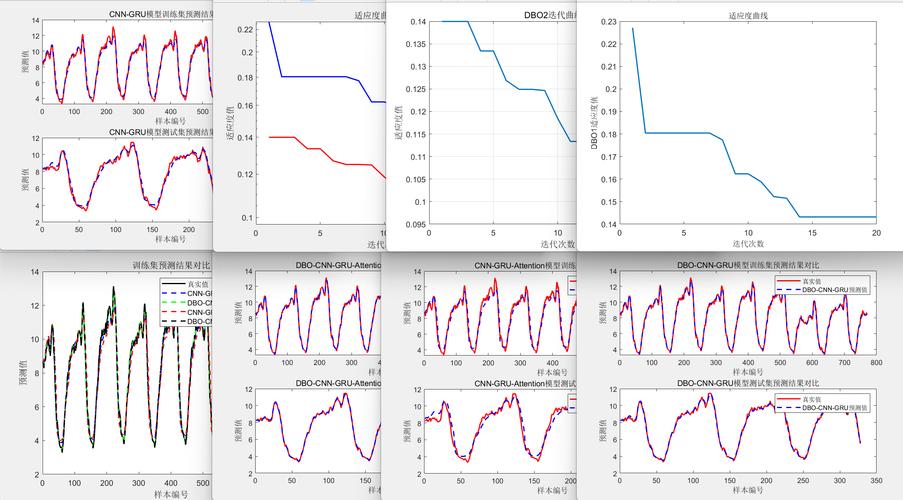Click 样本编号 label under the CNN-GRU test plot
This screenshot has width=903, height=500.
tap(170, 238)
